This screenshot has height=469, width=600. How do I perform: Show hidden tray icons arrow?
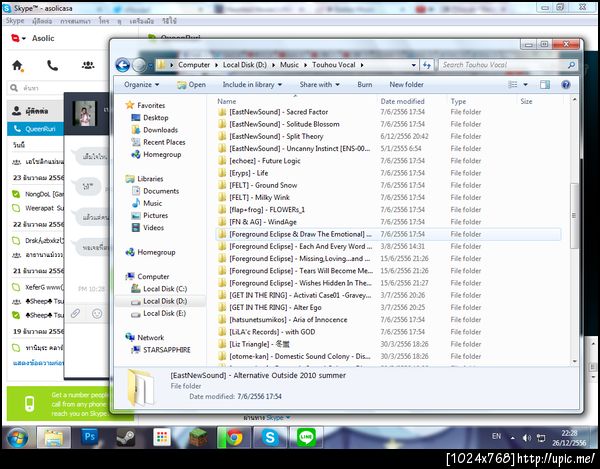tap(512, 438)
